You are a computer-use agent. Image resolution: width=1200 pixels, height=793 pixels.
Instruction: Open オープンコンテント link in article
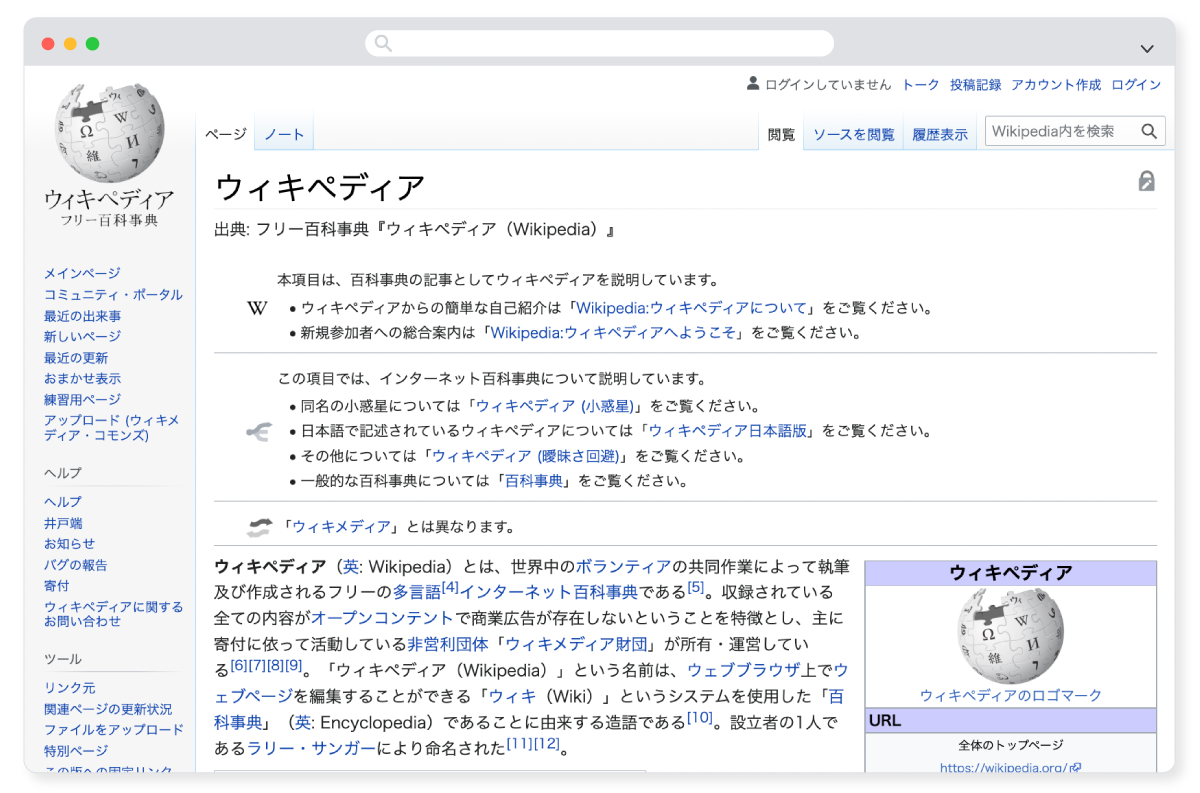382,618
